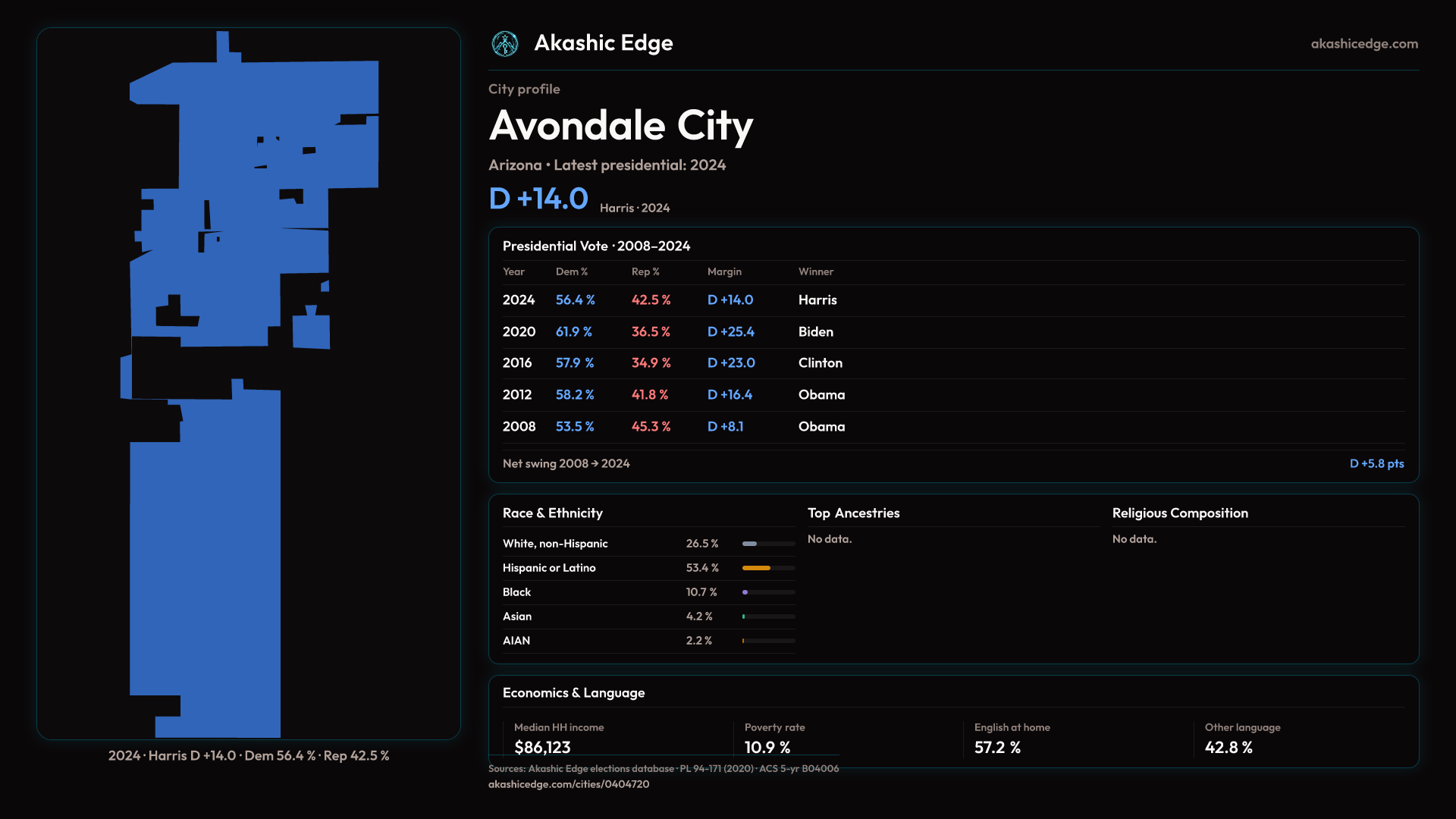Click the Religious Composition heading
Viewport: 1456px width, 819px height.
[x=1180, y=513]
